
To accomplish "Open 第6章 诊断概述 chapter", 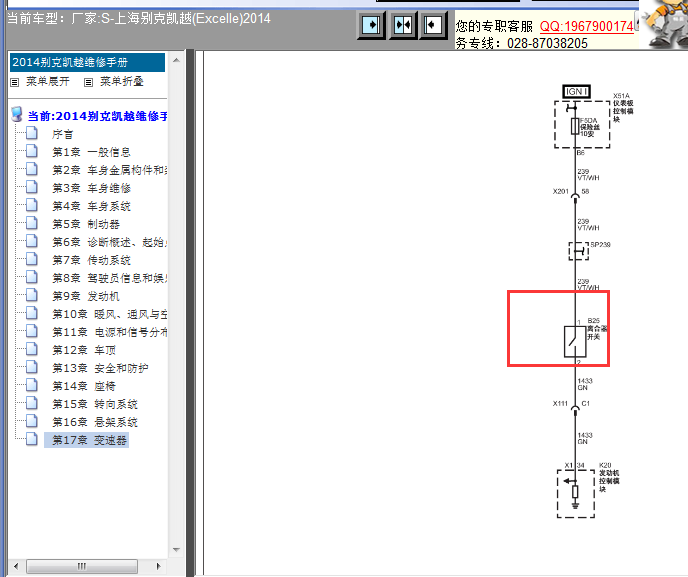I will (109, 242).
